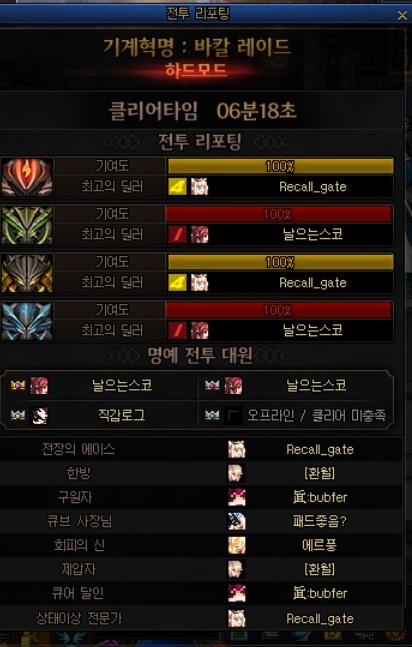Click the bubfer portrait beside 구원자

[x=237, y=497]
